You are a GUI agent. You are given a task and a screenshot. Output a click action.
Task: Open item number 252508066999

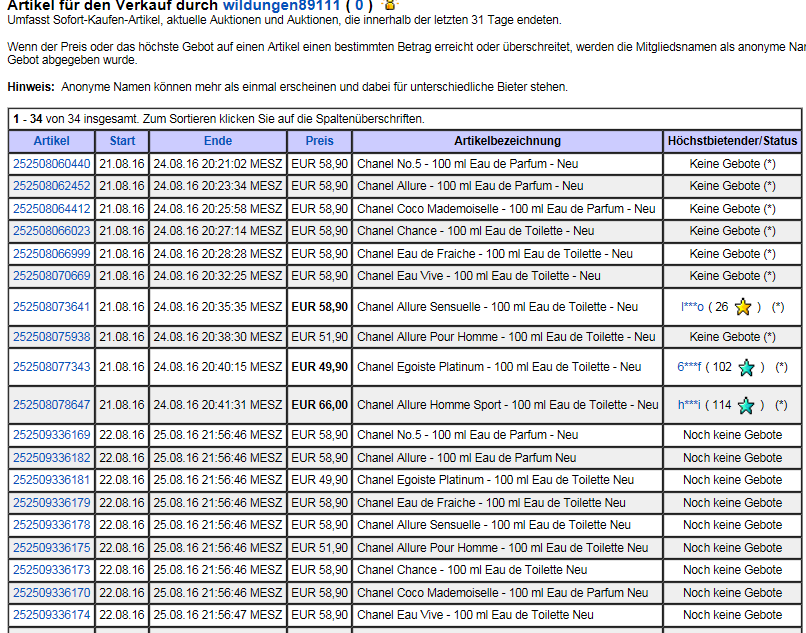[51, 254]
